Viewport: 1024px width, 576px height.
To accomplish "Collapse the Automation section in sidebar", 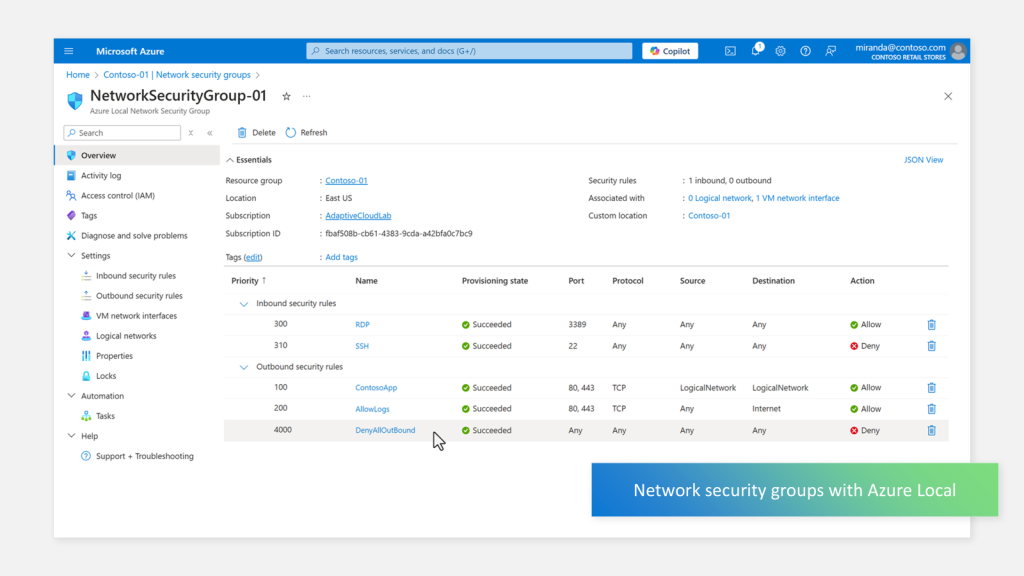I will coord(71,396).
